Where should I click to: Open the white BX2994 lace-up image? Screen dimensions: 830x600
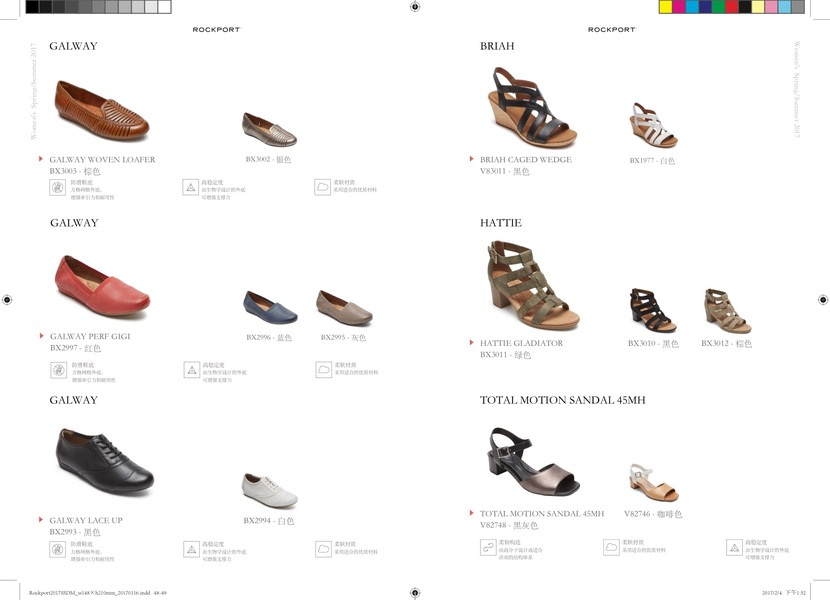pyautogui.click(x=270, y=490)
